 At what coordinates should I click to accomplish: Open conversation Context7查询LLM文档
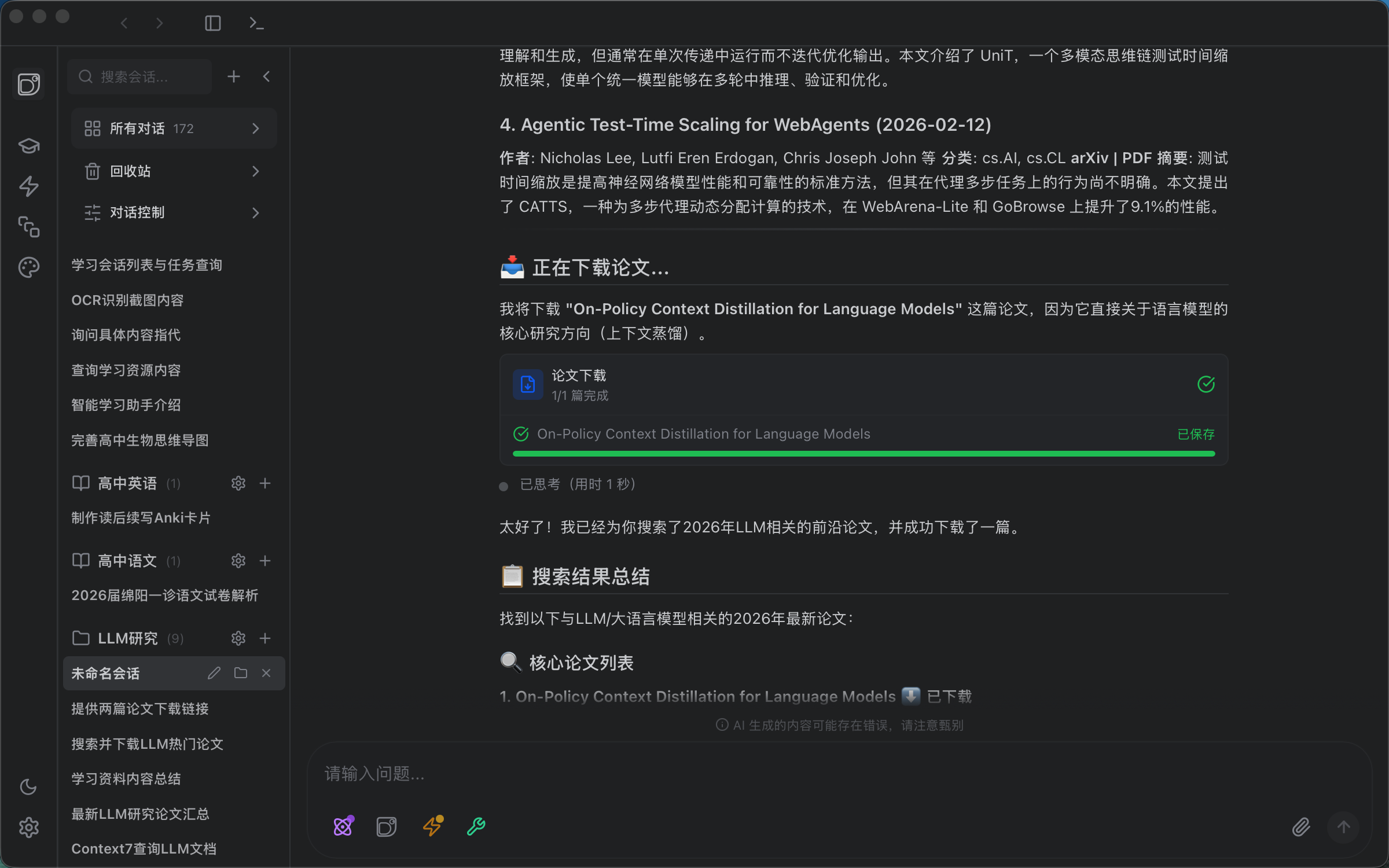tap(144, 849)
